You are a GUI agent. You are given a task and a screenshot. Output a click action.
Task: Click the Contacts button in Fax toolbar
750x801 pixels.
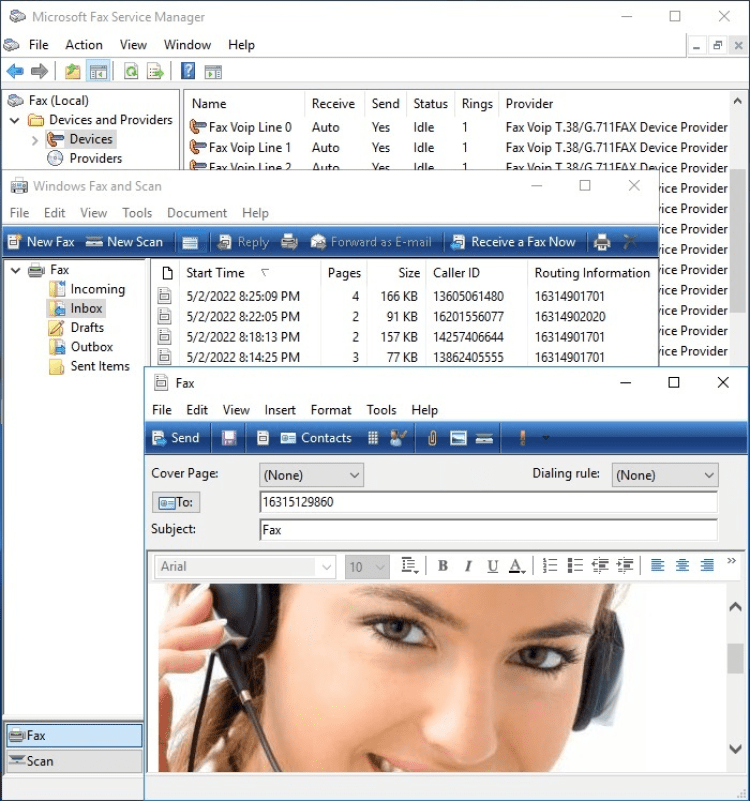tap(316, 438)
